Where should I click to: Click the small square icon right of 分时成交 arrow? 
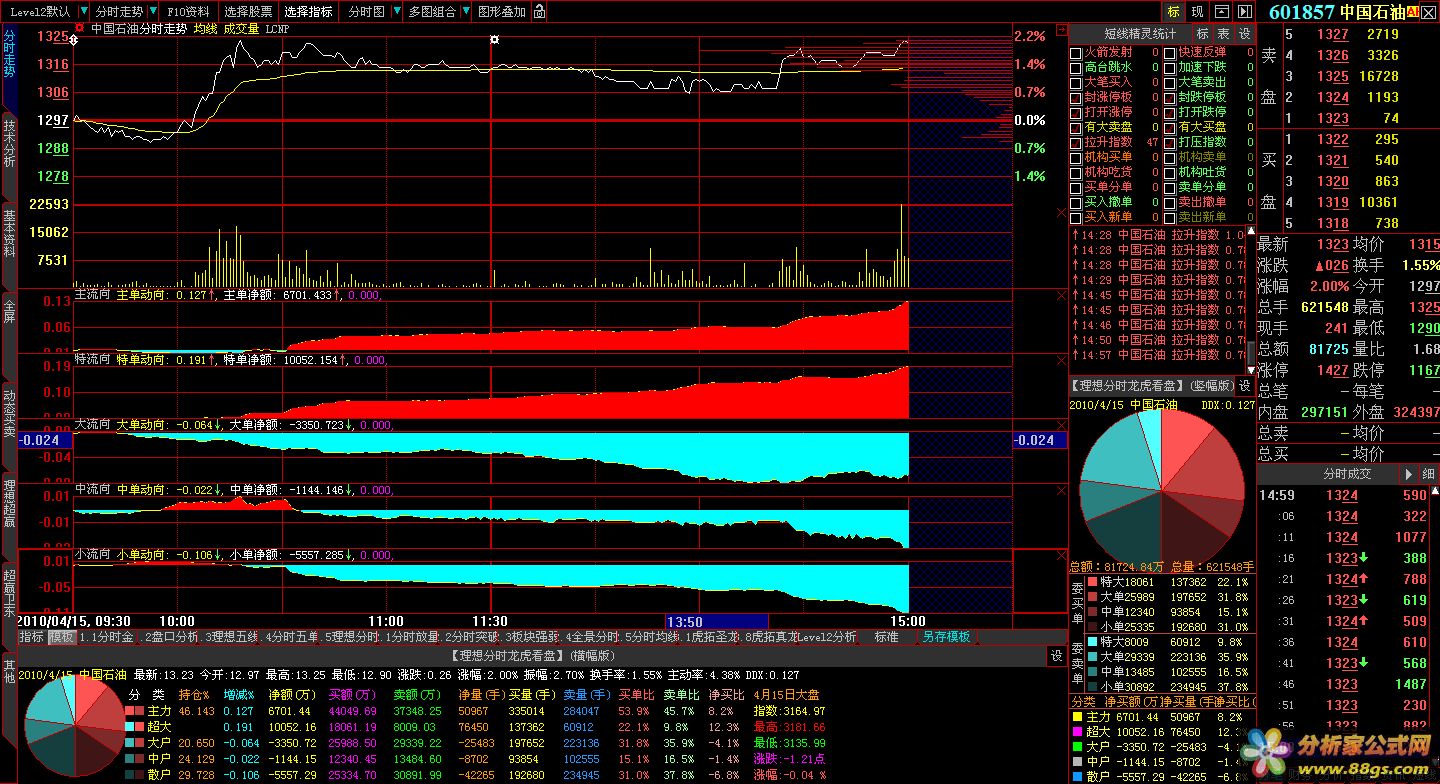point(1428,474)
